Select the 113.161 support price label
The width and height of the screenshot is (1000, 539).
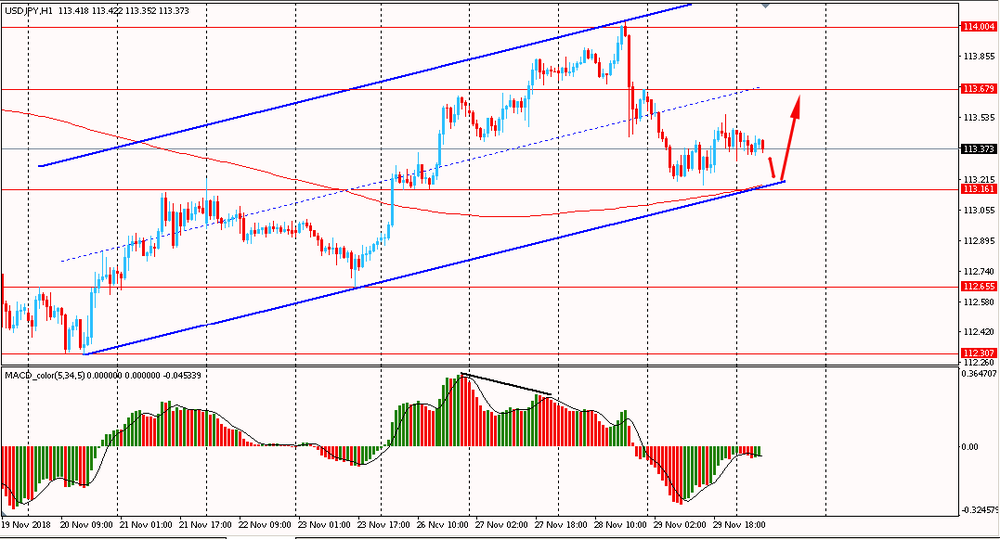pyautogui.click(x=978, y=189)
